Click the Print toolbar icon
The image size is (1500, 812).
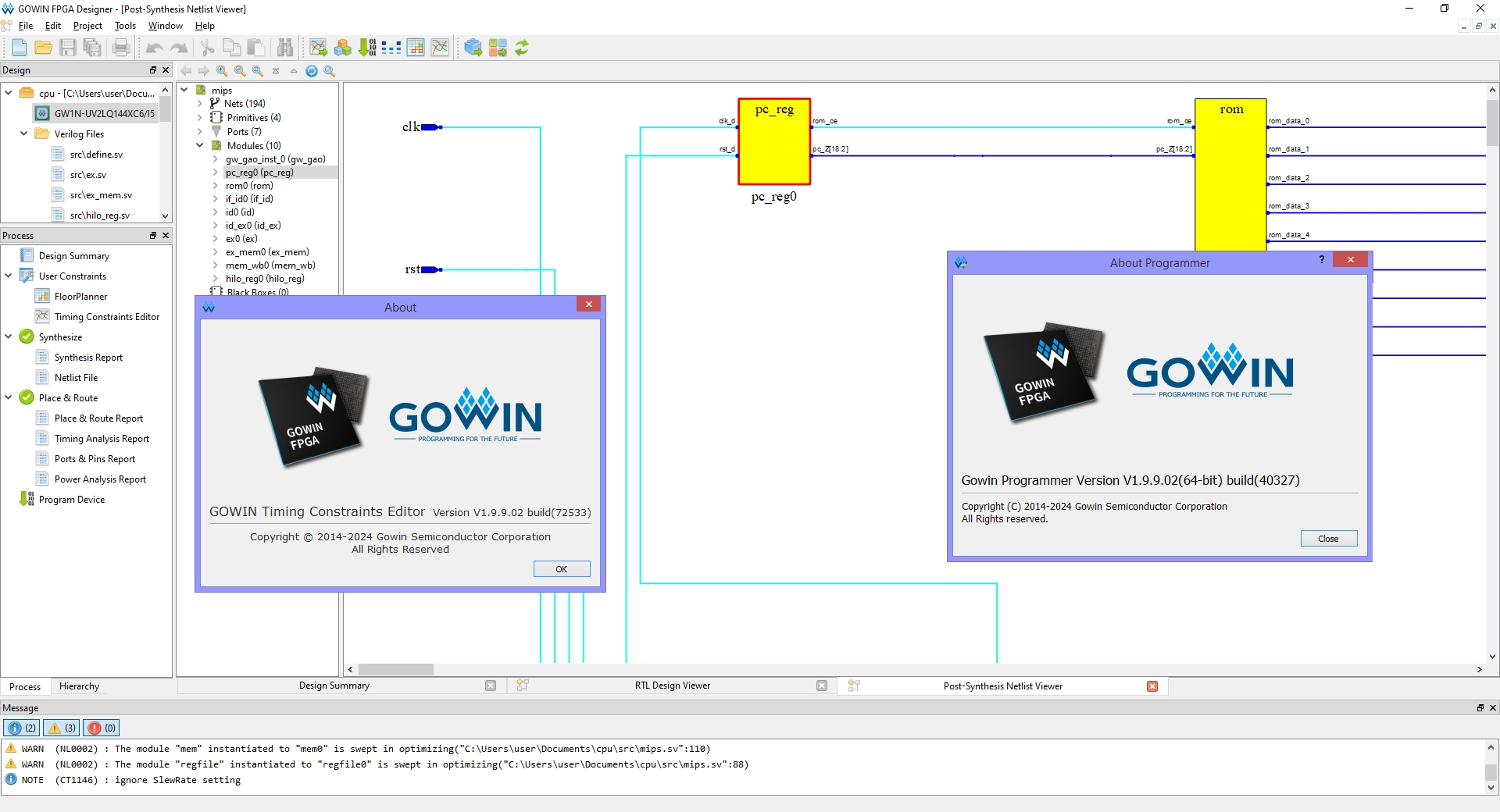121,48
